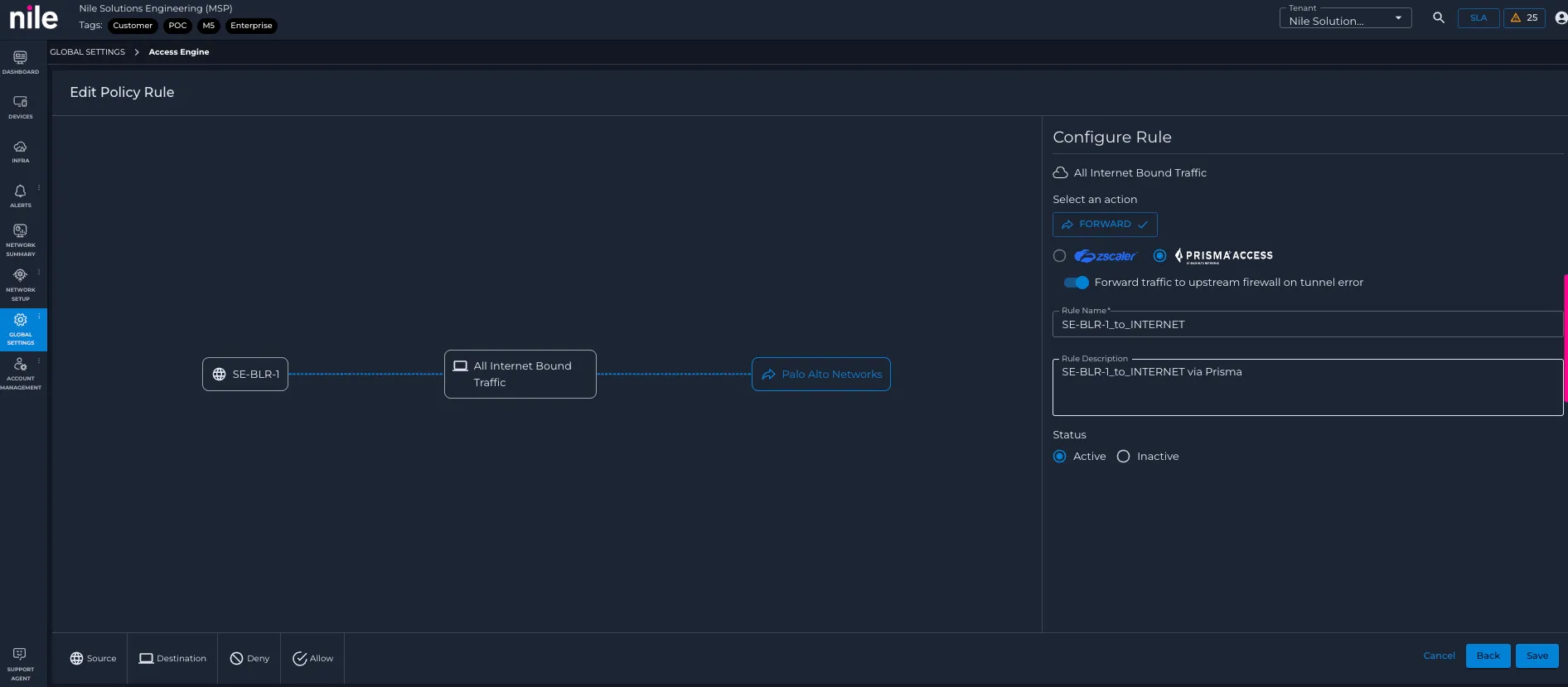Click the Customer tag
The image size is (1568, 687).
tap(133, 26)
